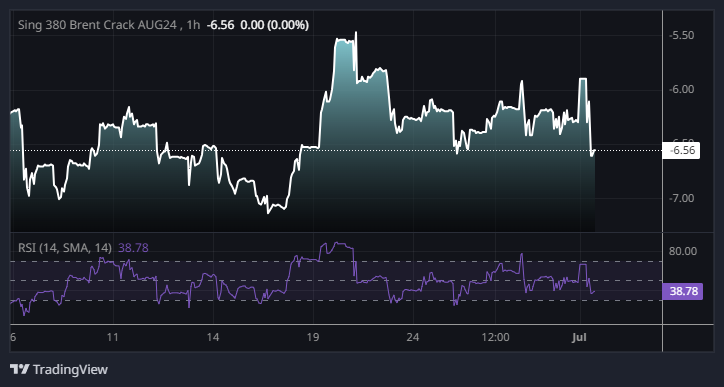Click the date label 24 on time axis
724x387 pixels.
[413, 337]
